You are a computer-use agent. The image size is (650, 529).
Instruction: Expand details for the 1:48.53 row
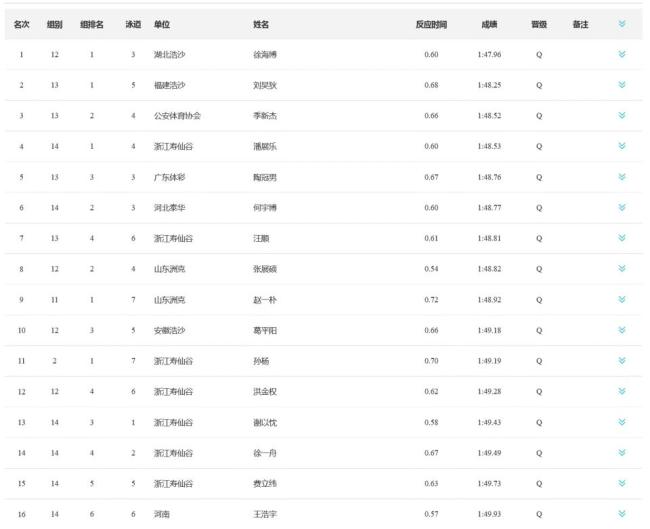(622, 146)
